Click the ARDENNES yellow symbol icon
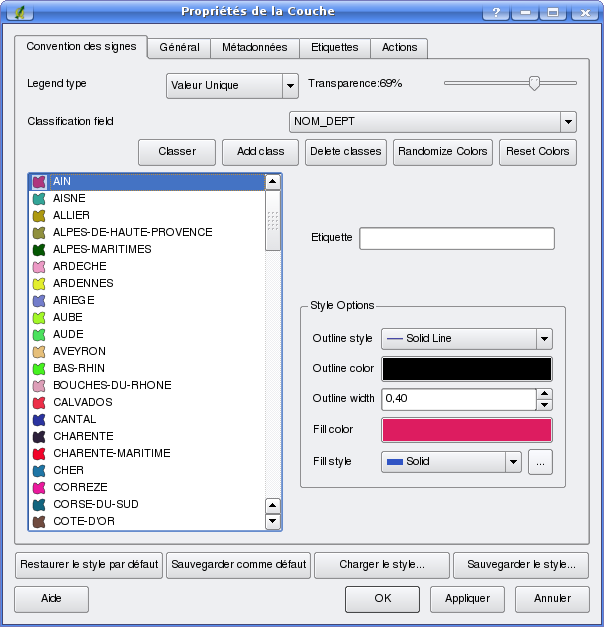The width and height of the screenshot is (604, 627). [40, 284]
